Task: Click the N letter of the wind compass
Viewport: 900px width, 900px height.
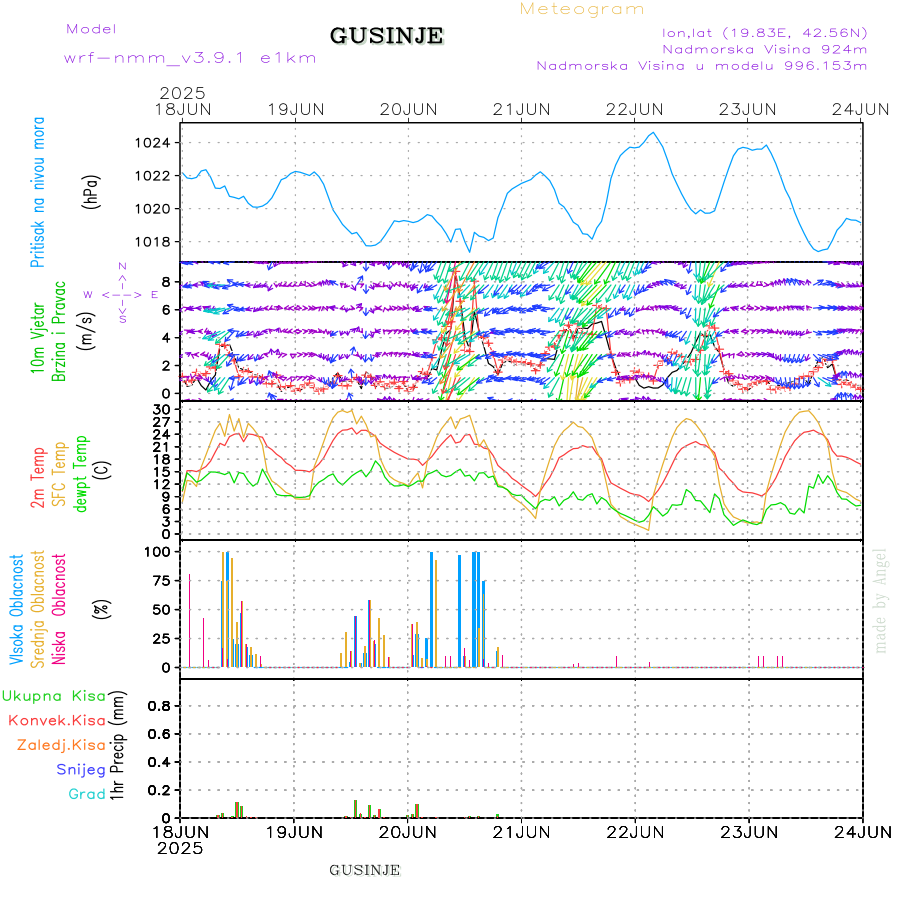Action: click(x=122, y=266)
